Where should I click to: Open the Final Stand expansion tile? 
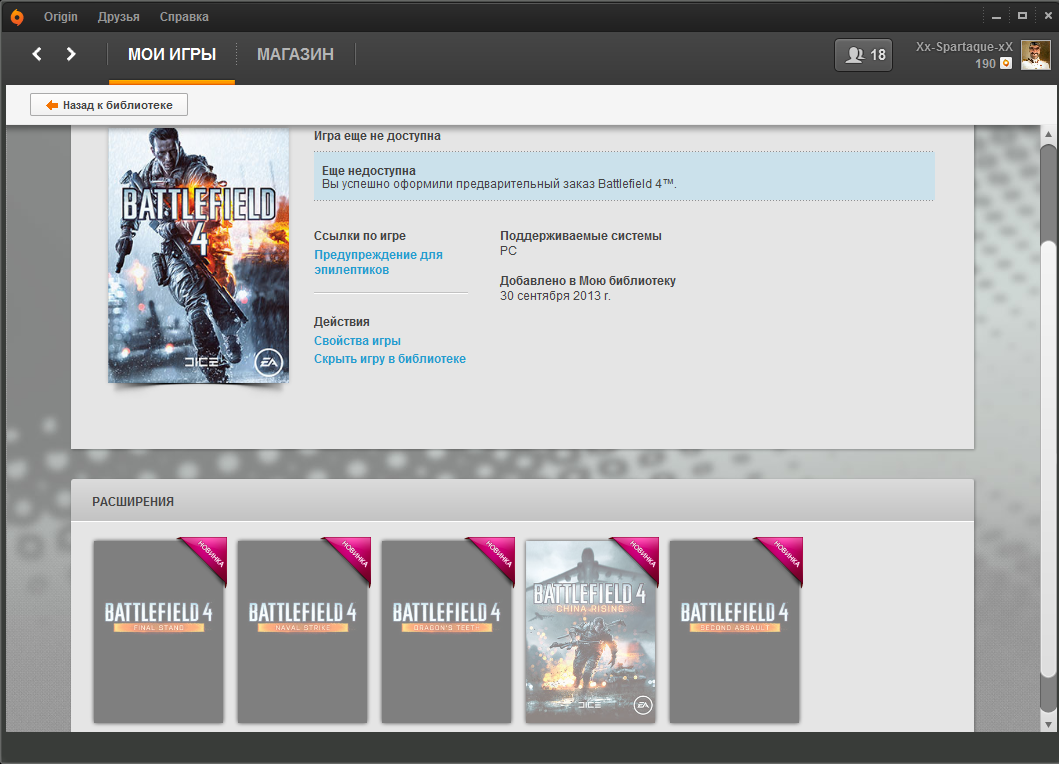click(x=159, y=631)
